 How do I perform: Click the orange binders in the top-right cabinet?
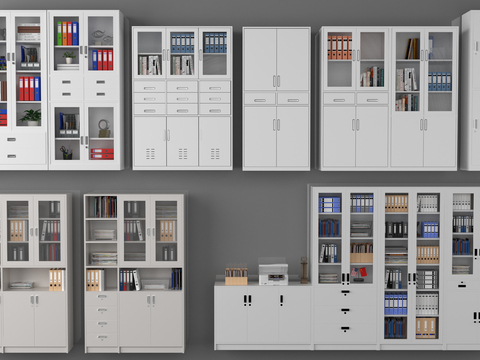click(340, 48)
